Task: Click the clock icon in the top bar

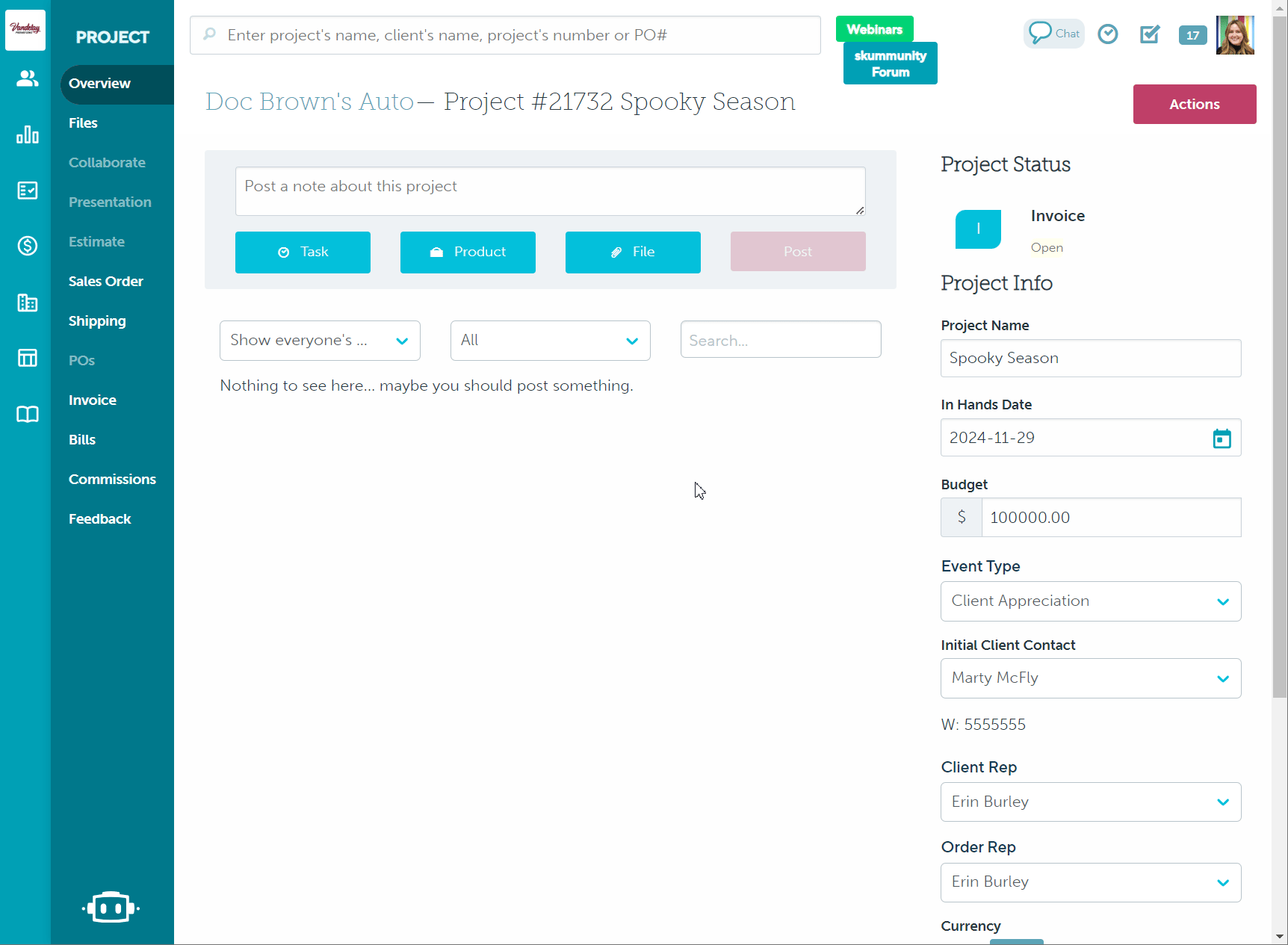Action: 1108,34
